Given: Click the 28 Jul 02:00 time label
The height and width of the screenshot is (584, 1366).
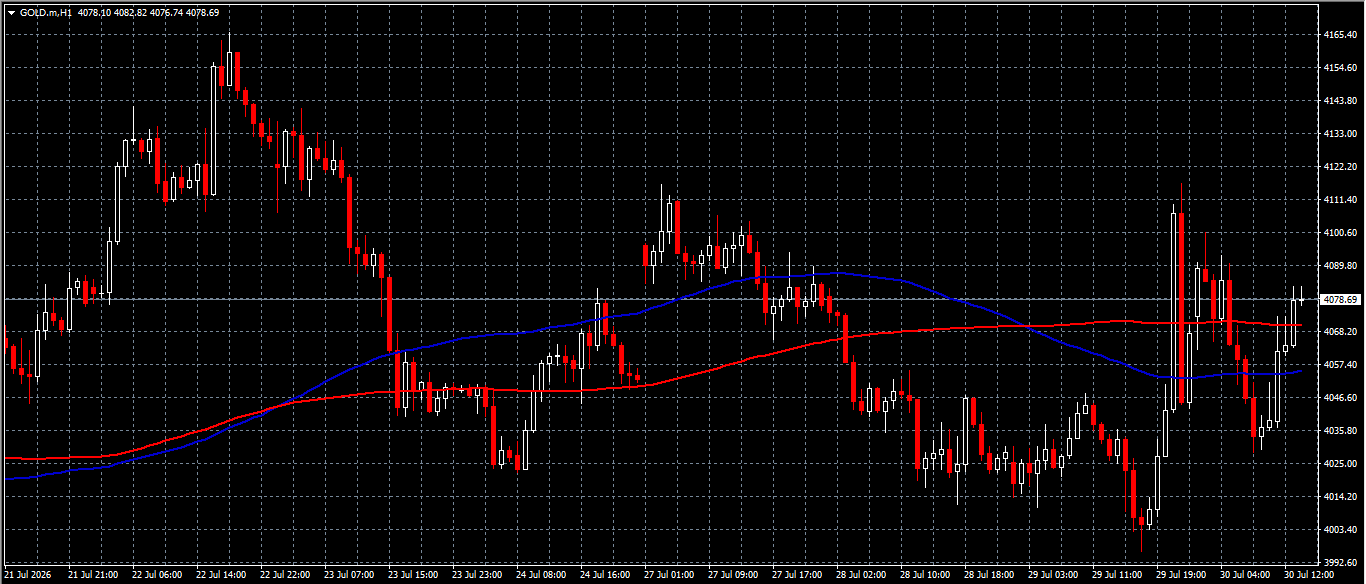Looking at the screenshot, I should pyautogui.click(x=861, y=576).
